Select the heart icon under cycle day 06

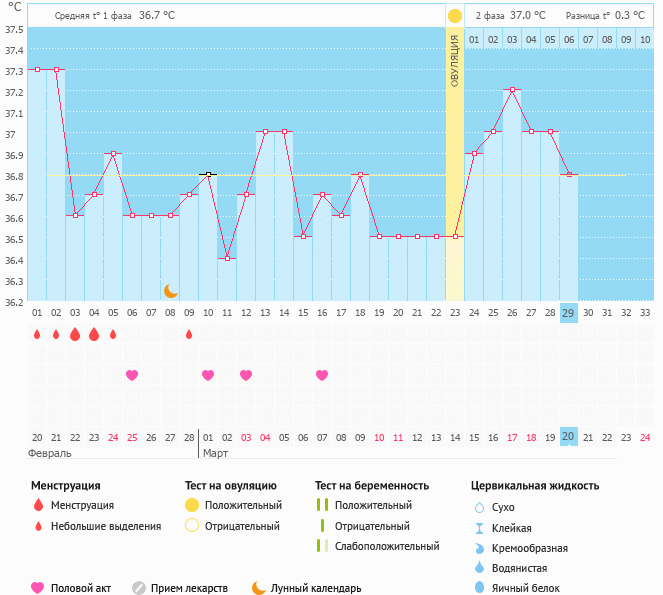pos(132,375)
